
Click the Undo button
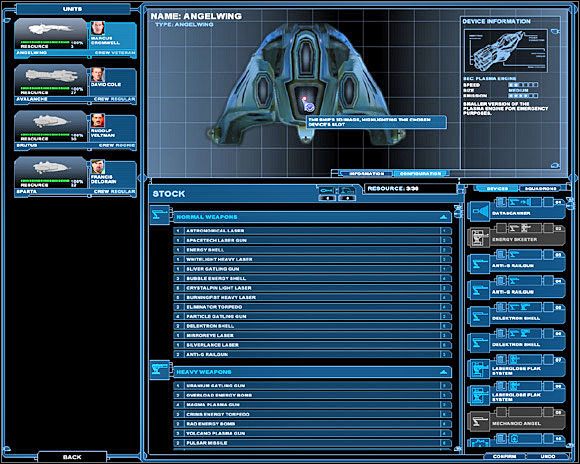547,457
